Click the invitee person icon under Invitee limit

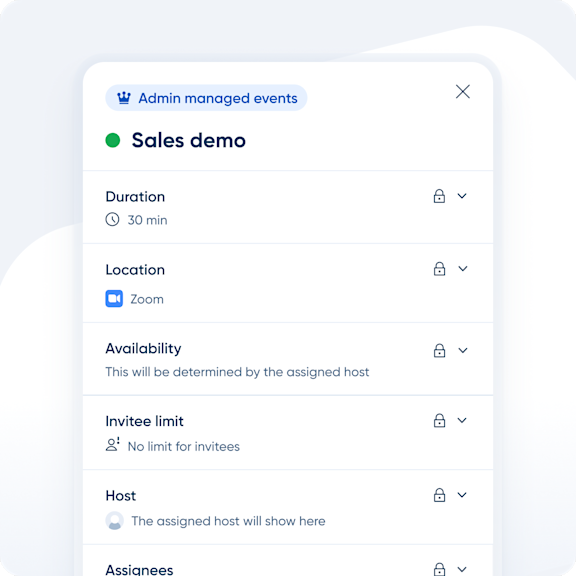112,444
